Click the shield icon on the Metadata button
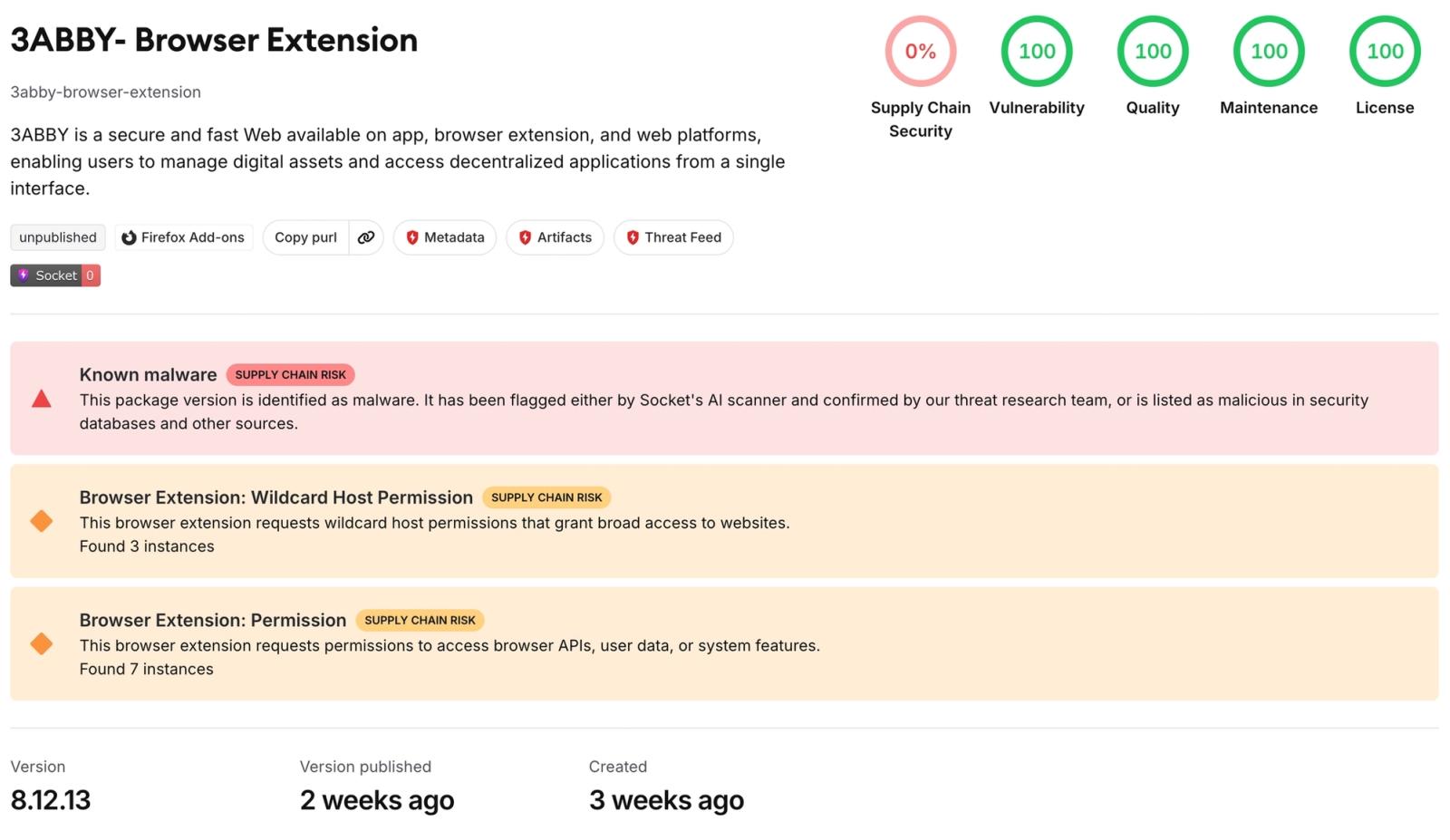The image size is (1450, 840). (412, 237)
